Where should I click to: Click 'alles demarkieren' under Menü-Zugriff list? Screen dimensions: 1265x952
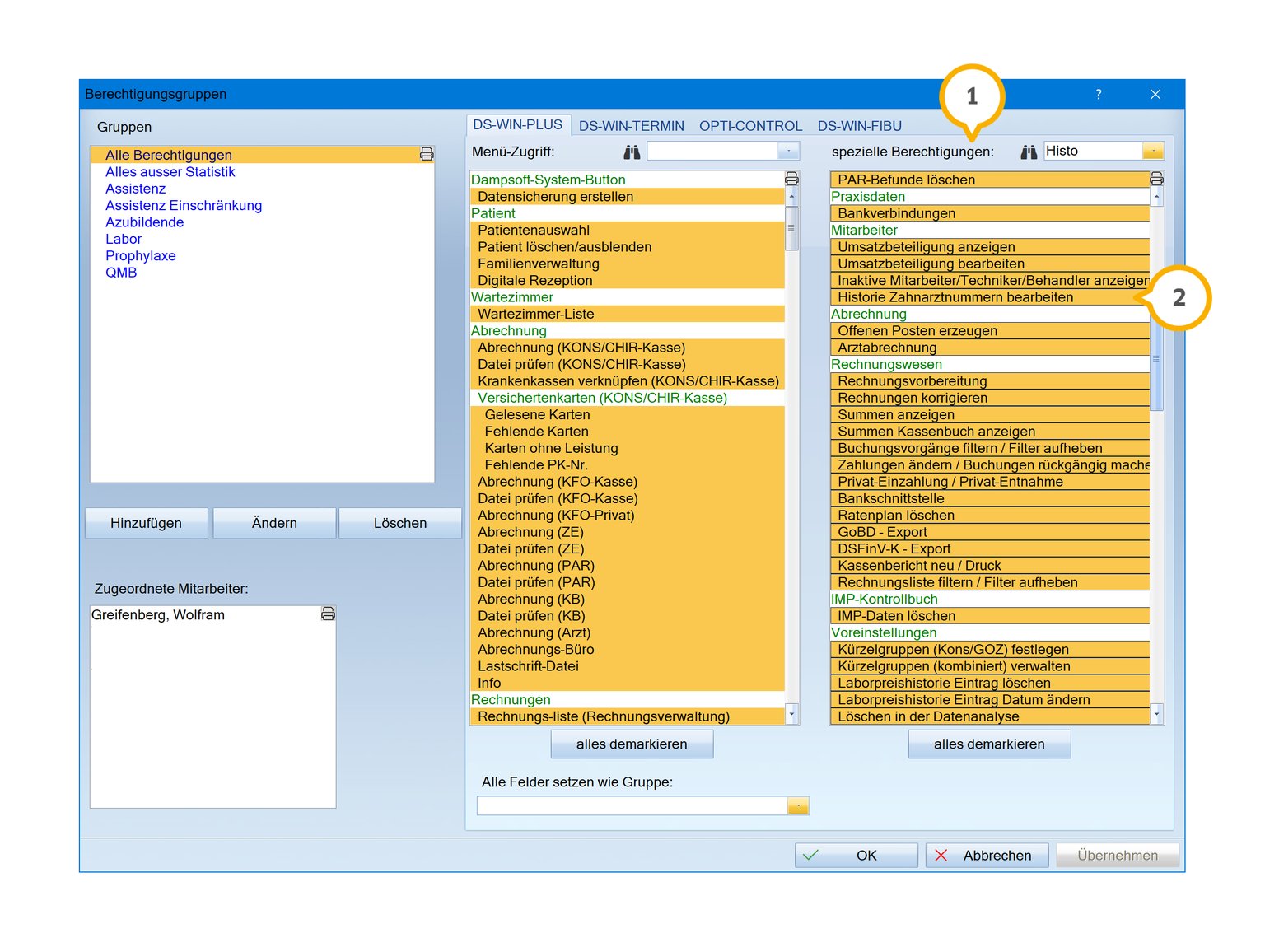632,744
